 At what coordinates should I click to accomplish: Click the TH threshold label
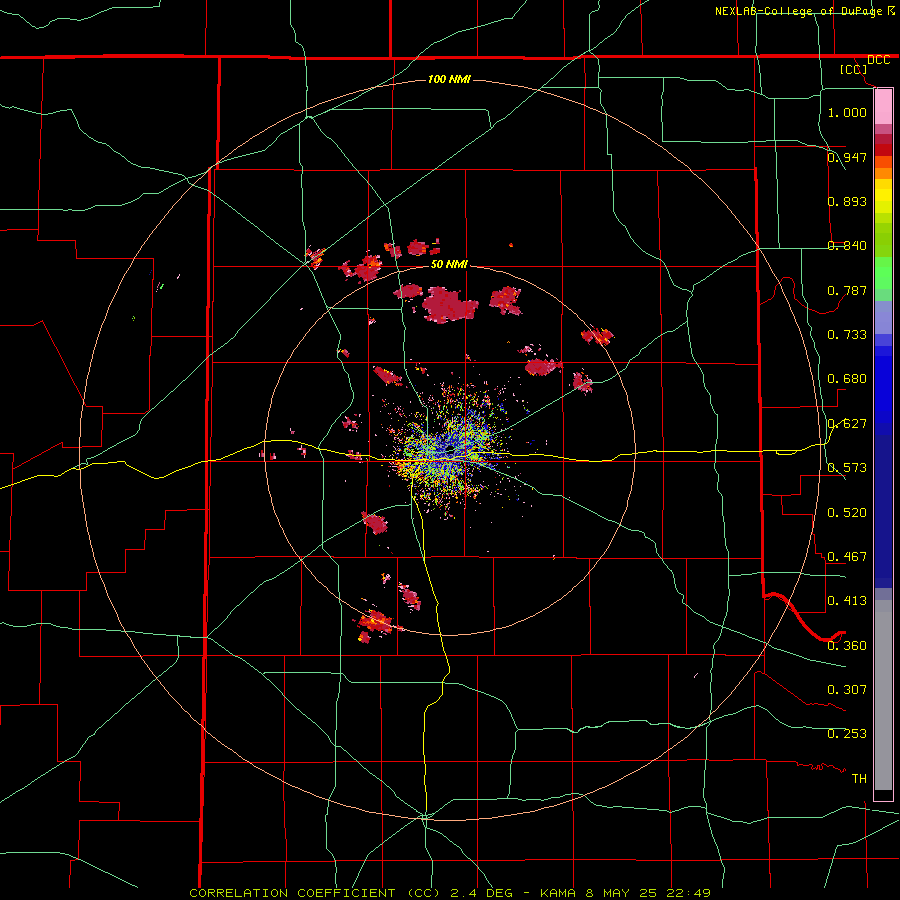[859, 779]
